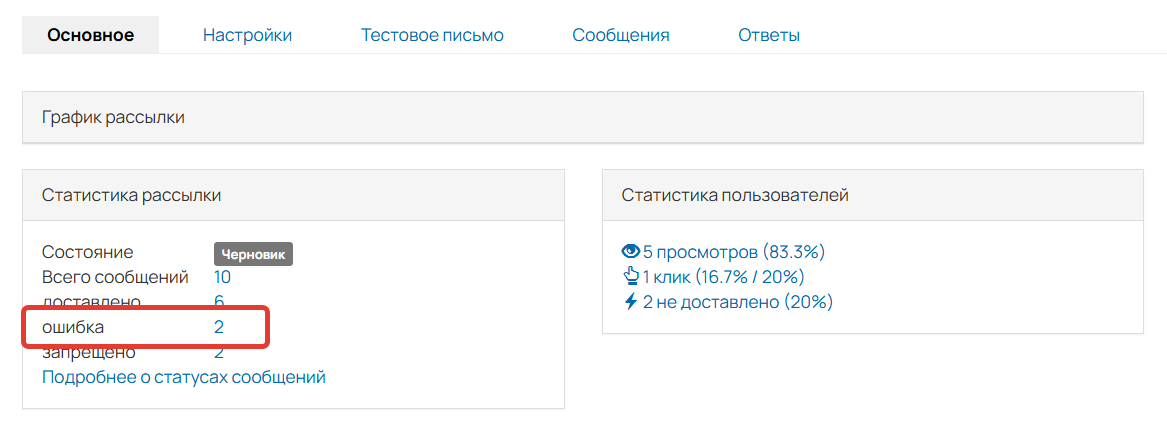Click the delivered count 6
The image size is (1167, 441).
coord(219,300)
